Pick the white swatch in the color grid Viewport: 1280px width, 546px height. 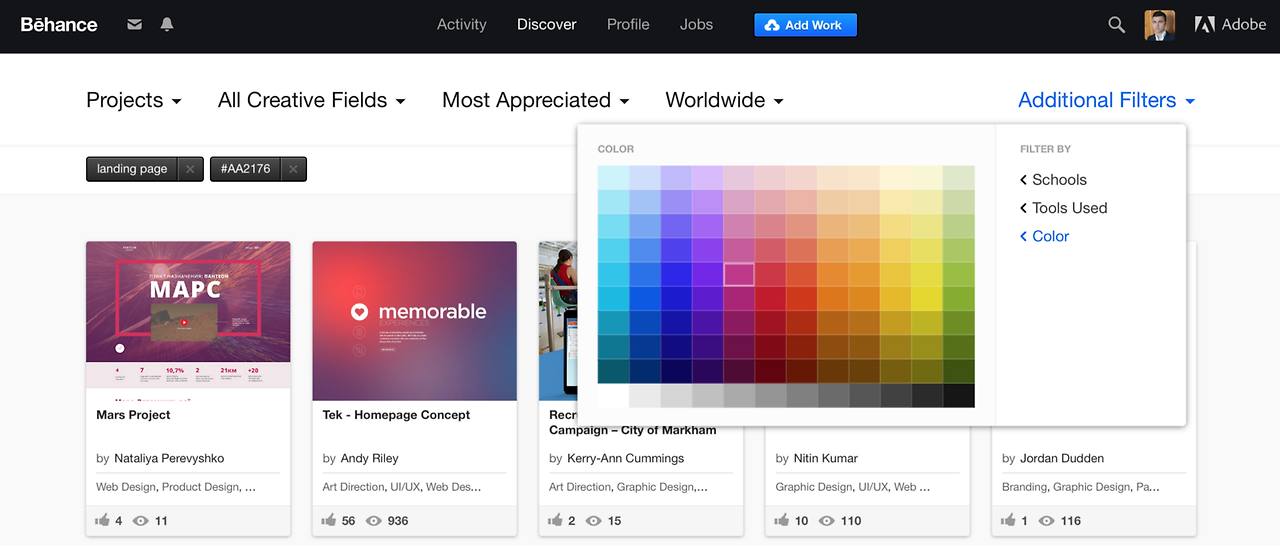click(x=613, y=396)
